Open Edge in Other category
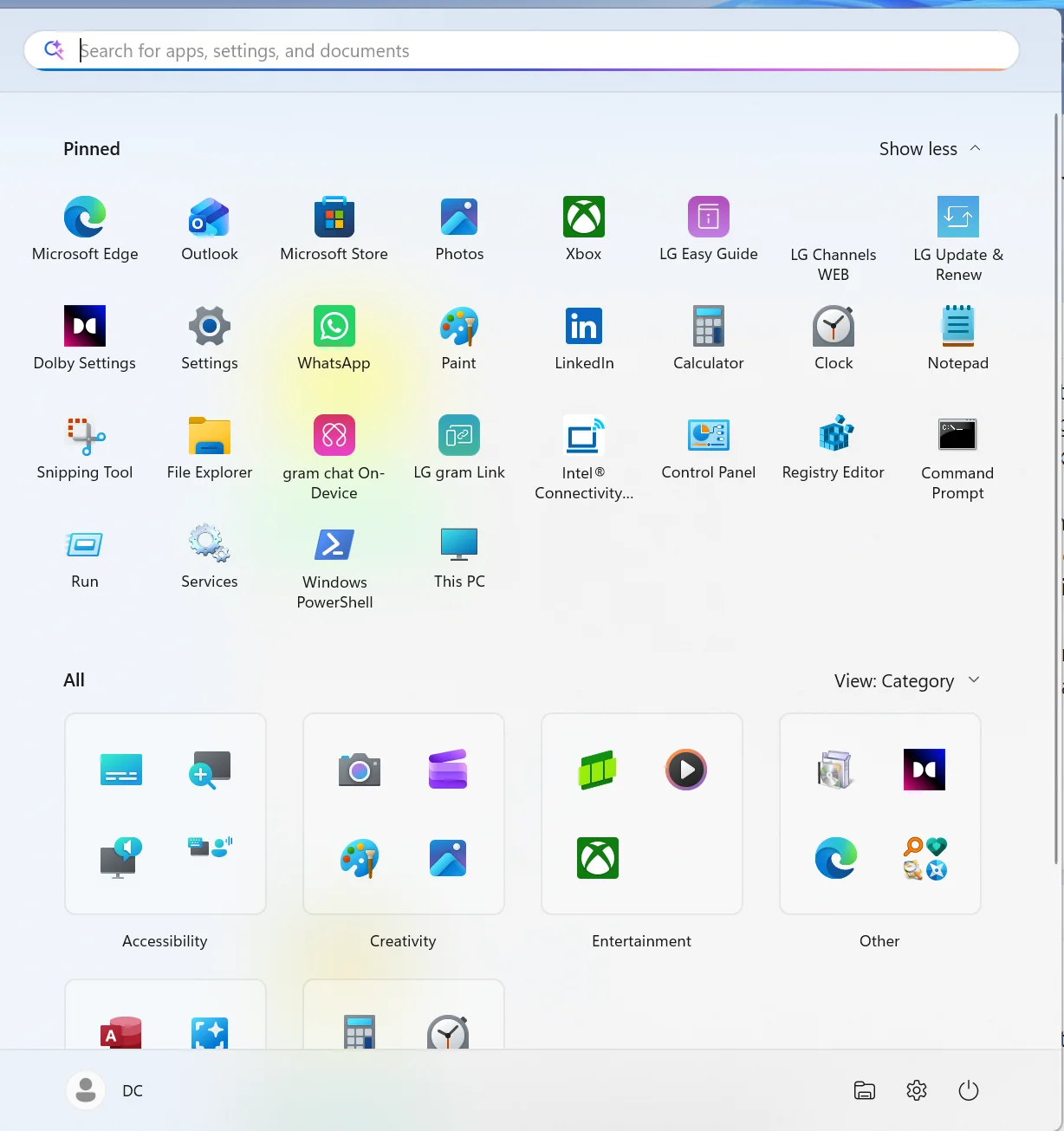1064x1131 pixels. click(836, 858)
